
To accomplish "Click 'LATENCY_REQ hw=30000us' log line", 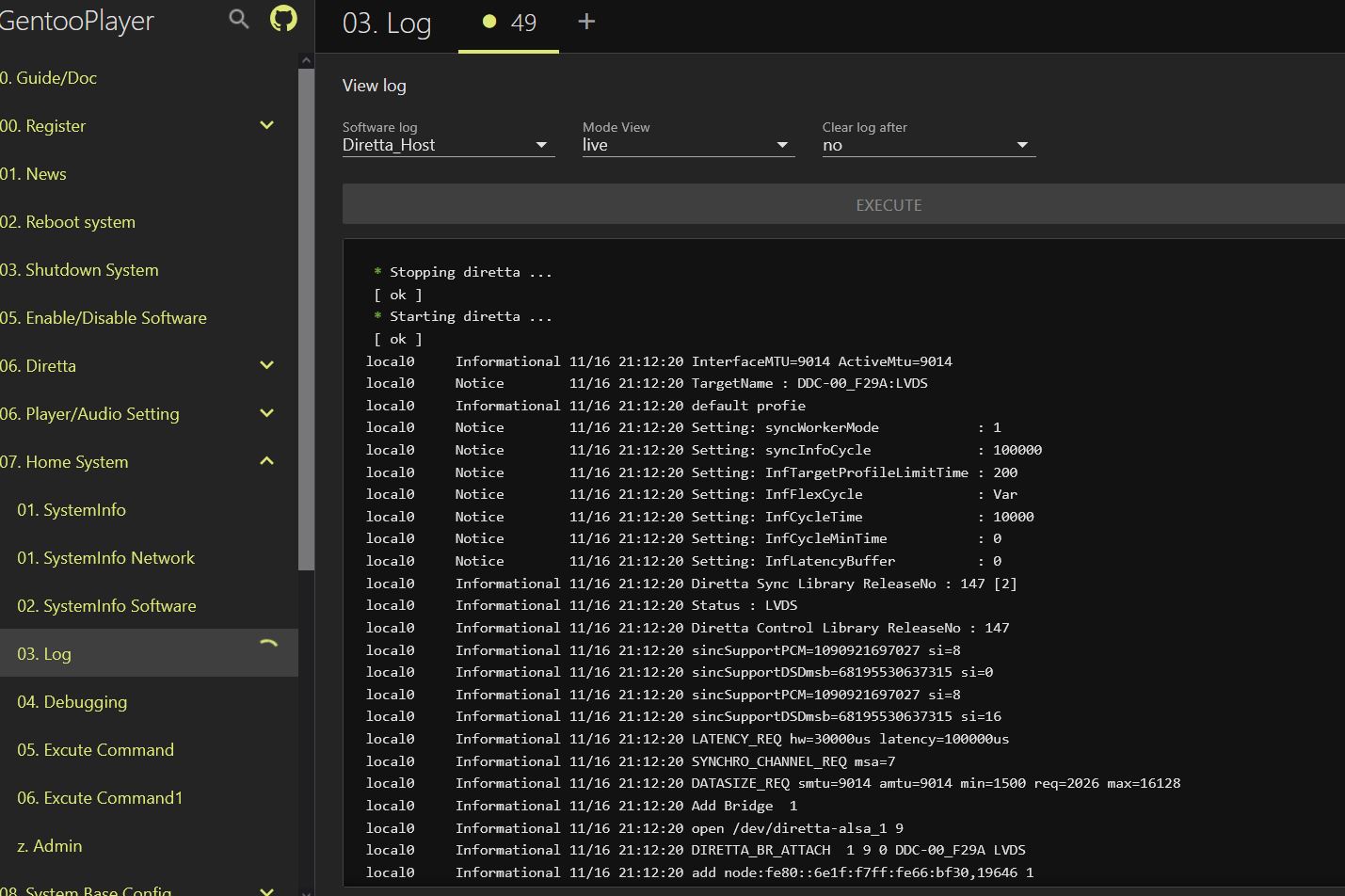I will (x=851, y=739).
